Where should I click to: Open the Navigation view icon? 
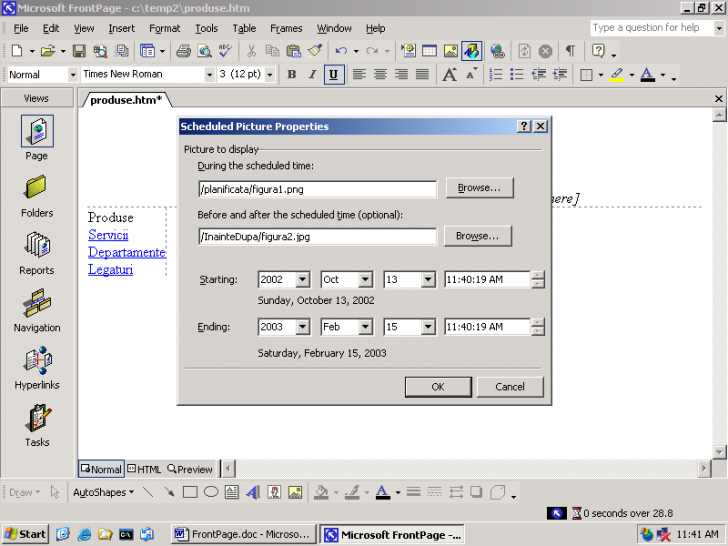tap(36, 303)
